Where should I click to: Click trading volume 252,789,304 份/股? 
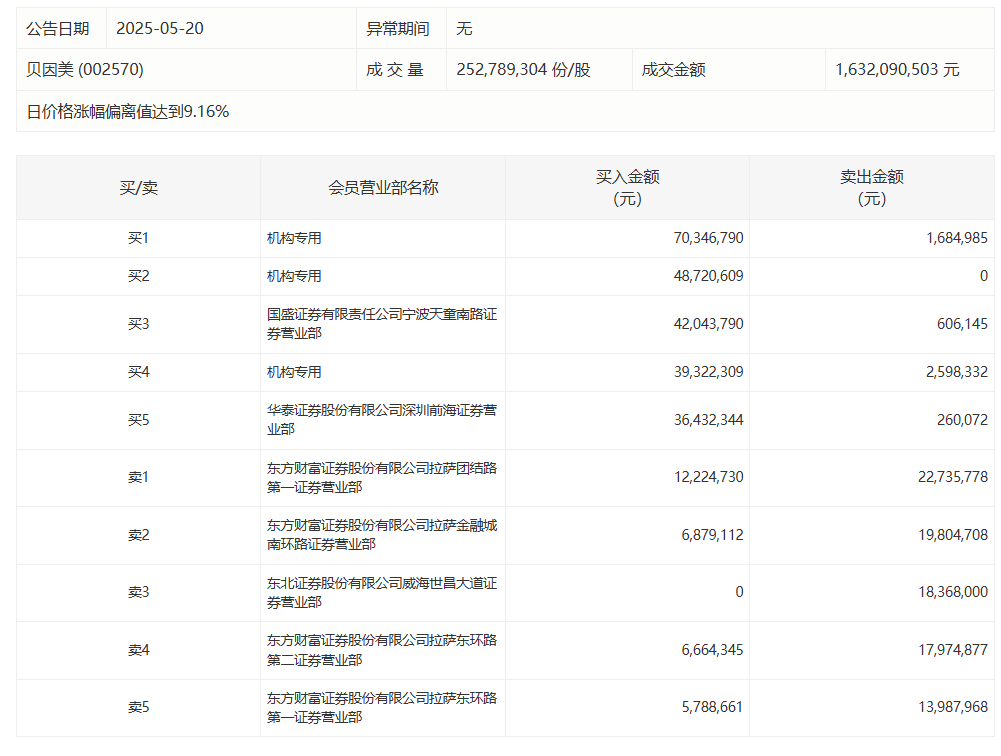tap(523, 70)
